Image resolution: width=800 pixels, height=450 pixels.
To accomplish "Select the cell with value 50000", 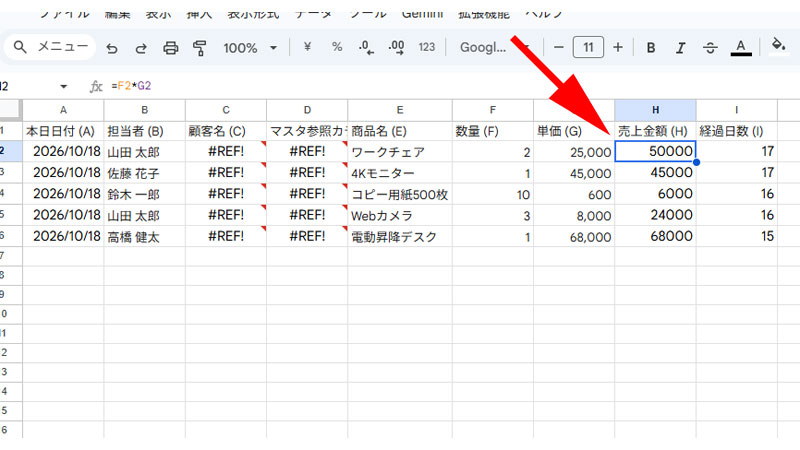I will click(x=656, y=152).
